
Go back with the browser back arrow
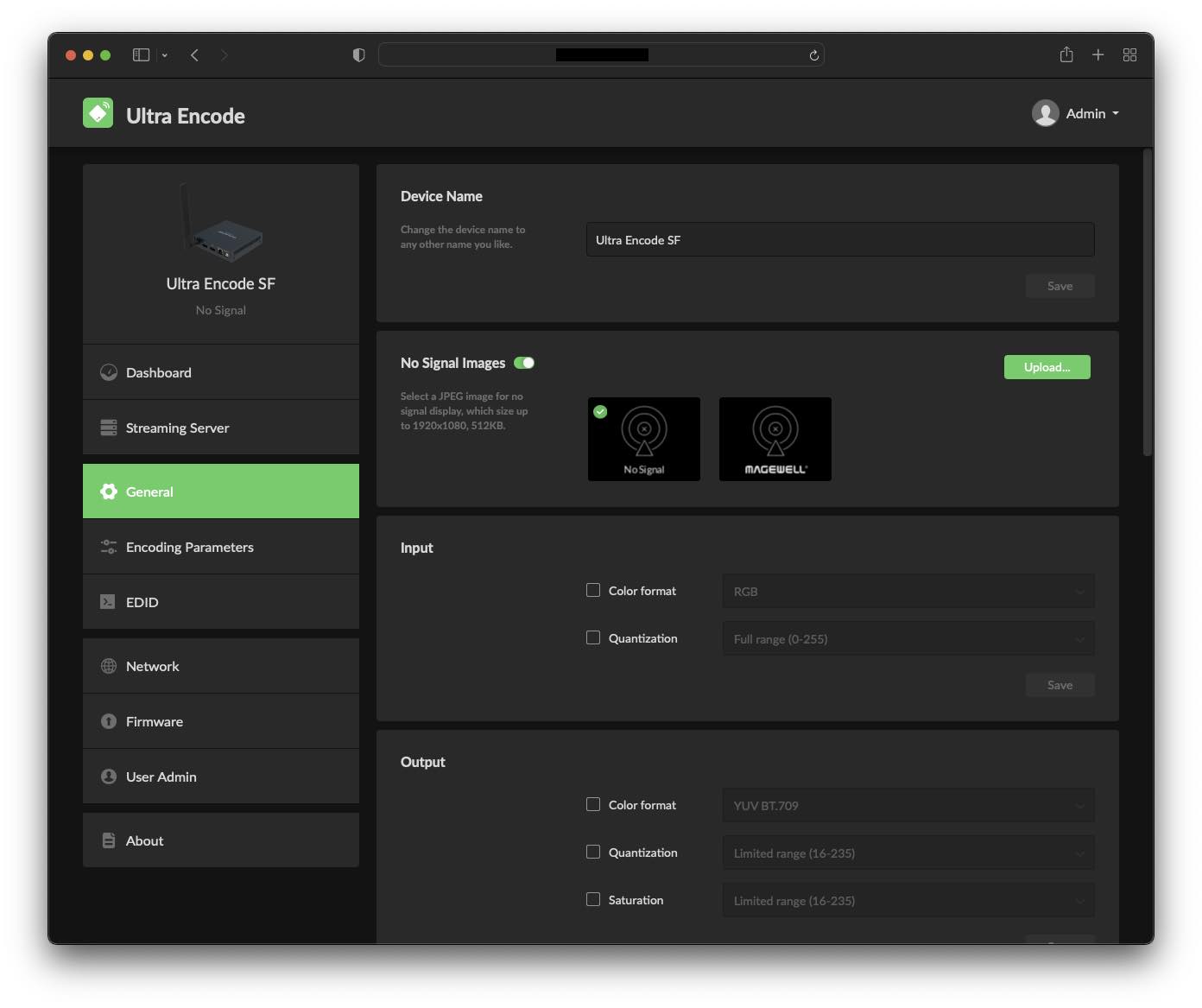click(x=195, y=54)
